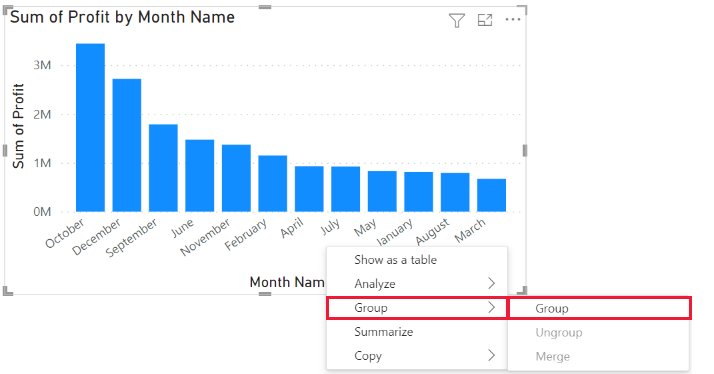Click the 3M y-axis label
Viewport: 714px width, 374px height.
(x=42, y=65)
